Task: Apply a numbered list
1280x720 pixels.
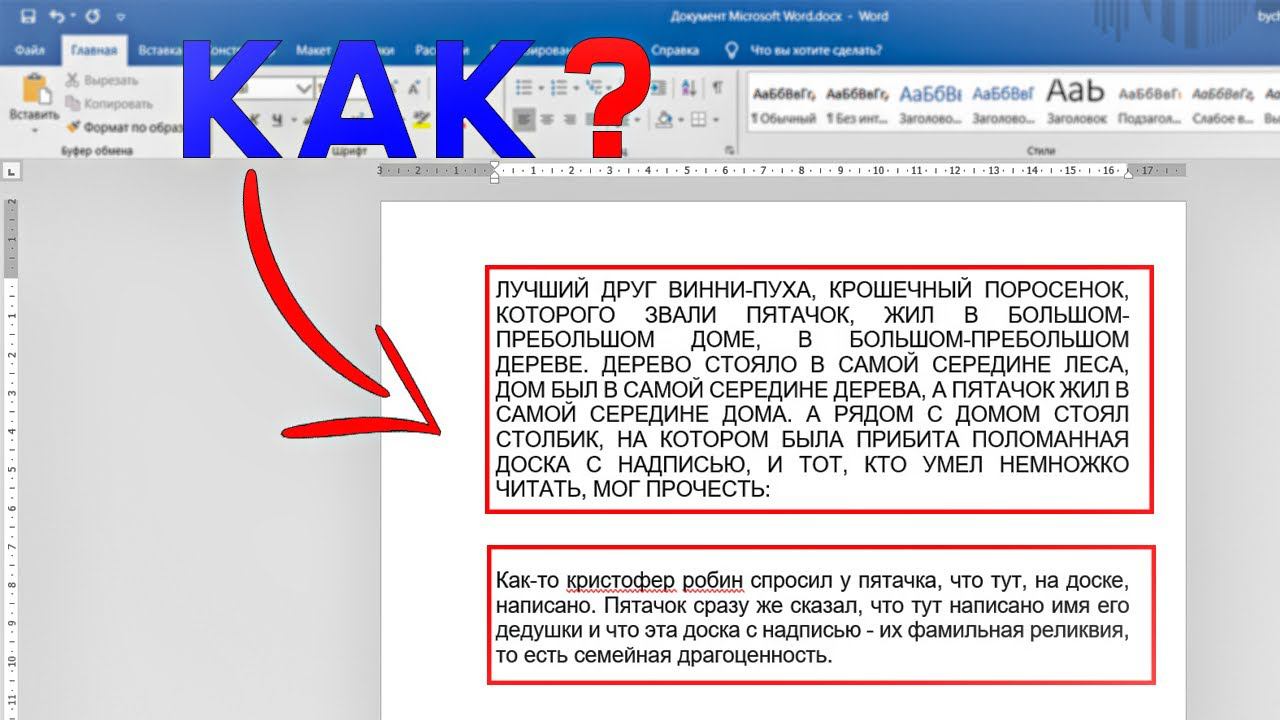Action: click(x=558, y=88)
